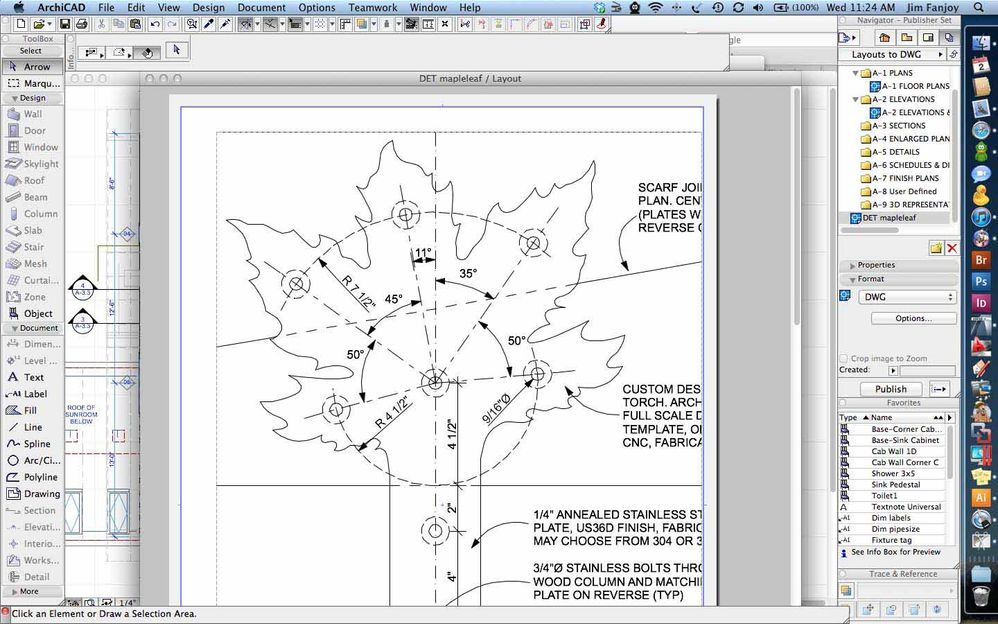The width and height of the screenshot is (998, 624).
Task: Collapse the A-1 PLANS folder
Action: 855,73
